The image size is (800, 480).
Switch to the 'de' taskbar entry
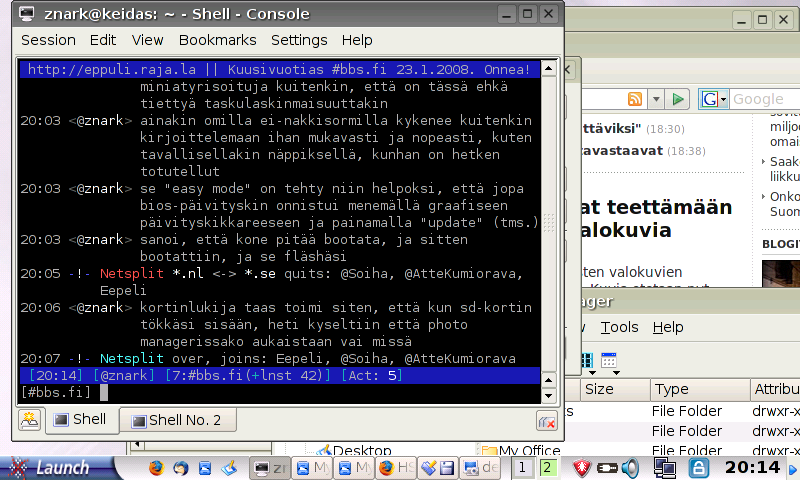click(480, 468)
